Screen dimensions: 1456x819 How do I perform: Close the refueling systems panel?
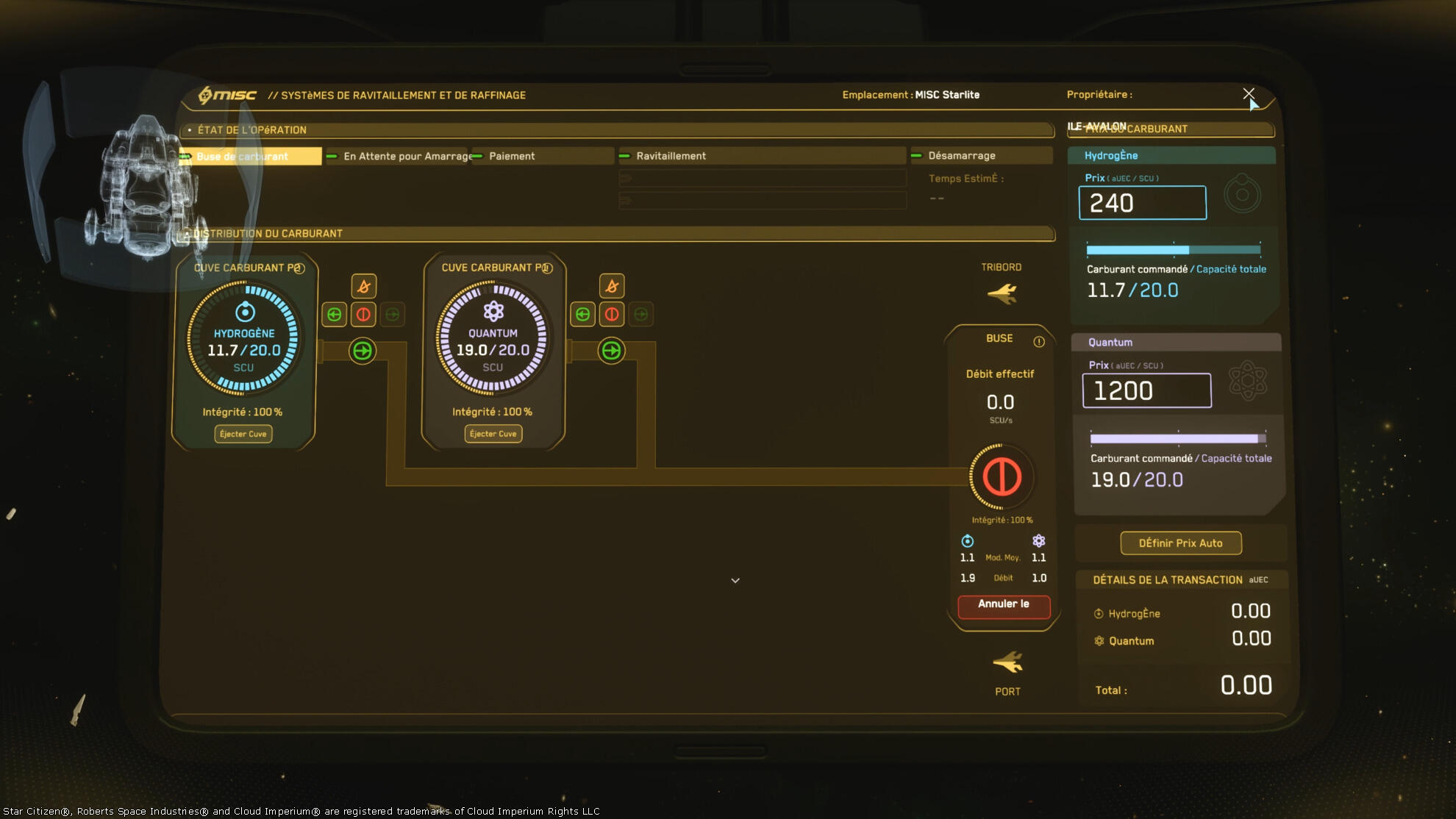click(1249, 93)
